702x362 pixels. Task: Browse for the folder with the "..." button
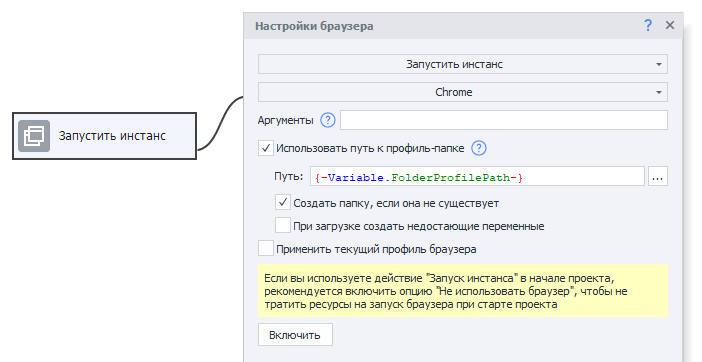click(x=657, y=176)
